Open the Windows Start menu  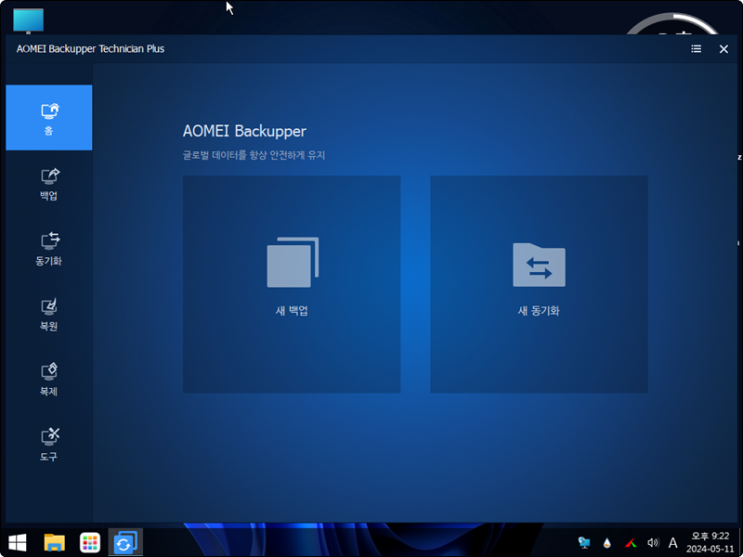[x=18, y=543]
